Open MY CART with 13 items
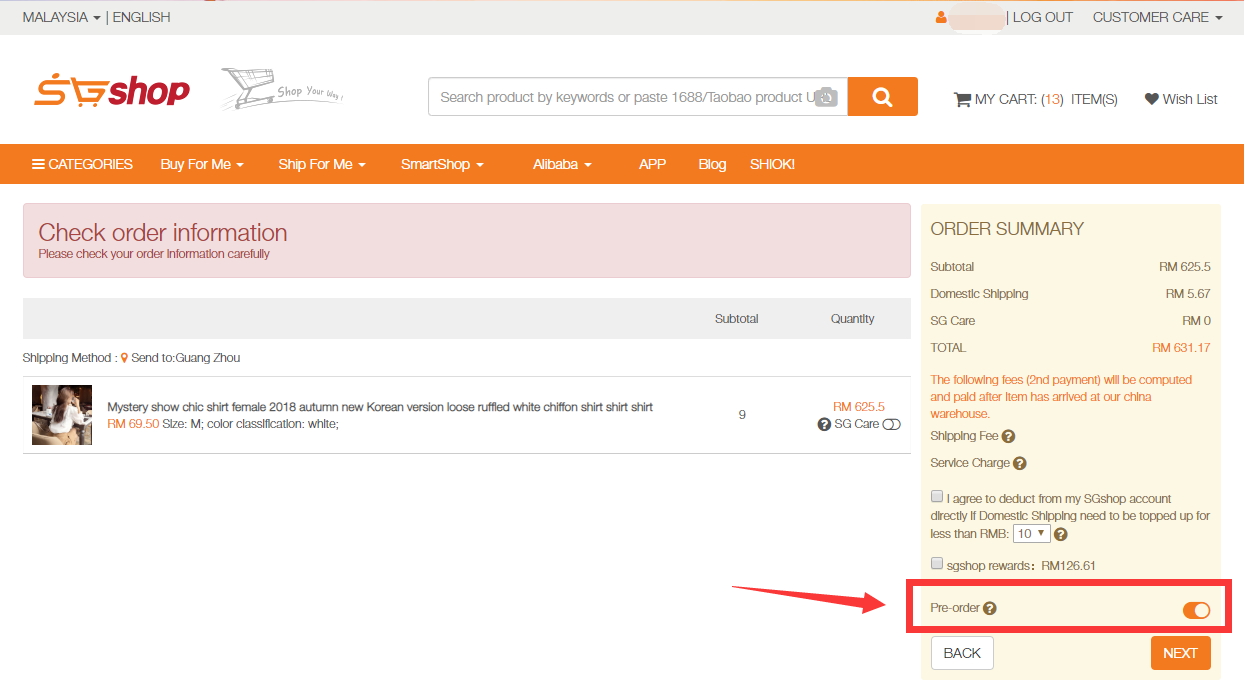 [1036, 99]
